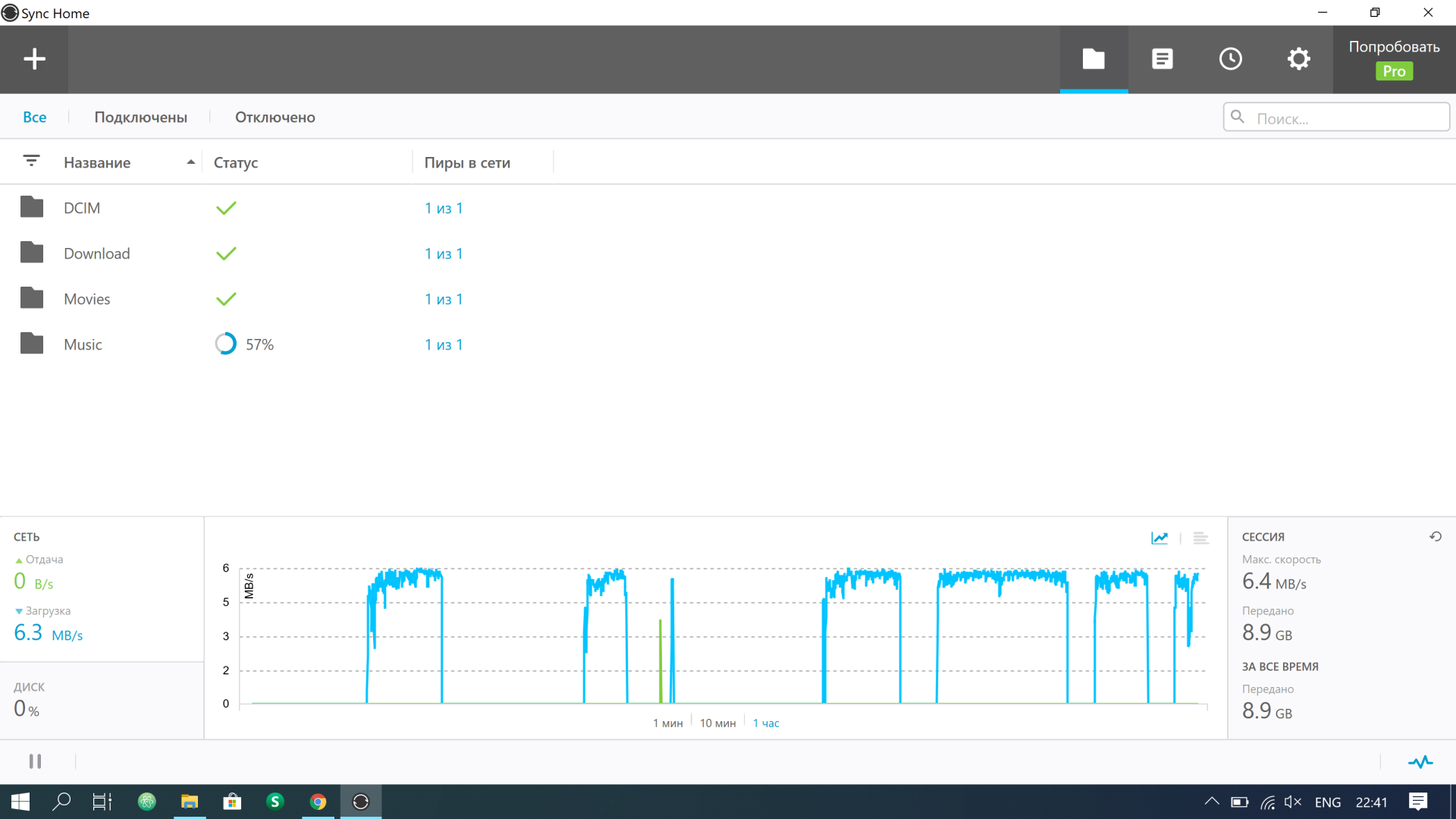Toggle the activity statistics panel icon

click(x=1420, y=761)
